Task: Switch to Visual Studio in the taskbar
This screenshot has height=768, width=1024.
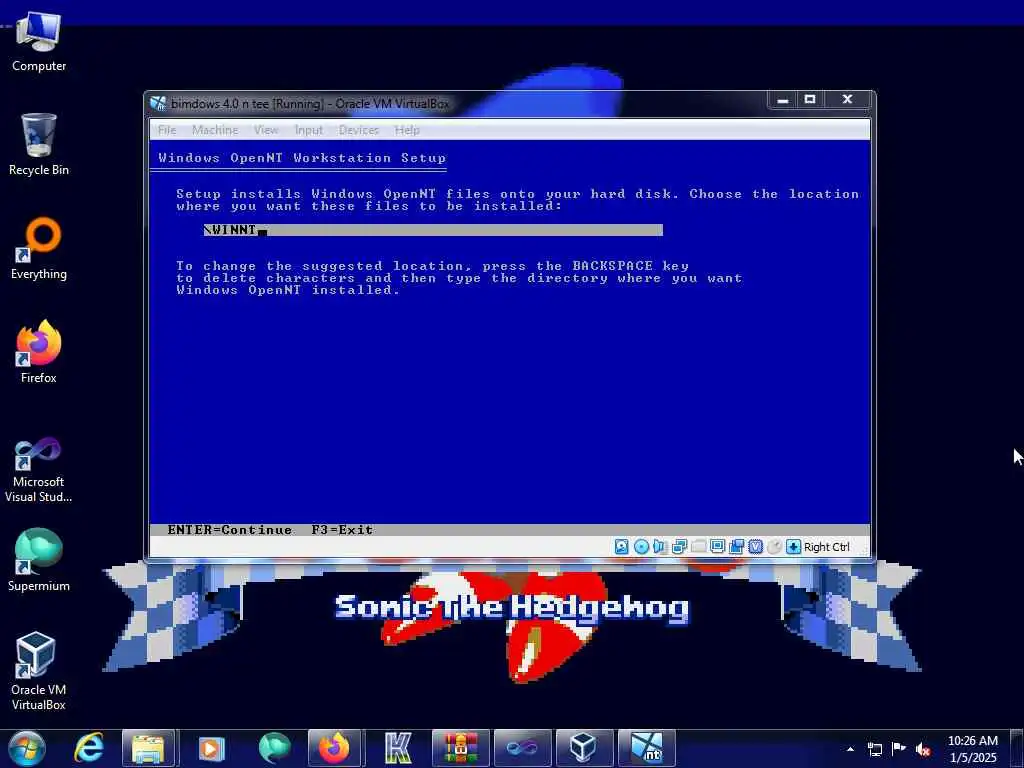Action: click(523, 748)
